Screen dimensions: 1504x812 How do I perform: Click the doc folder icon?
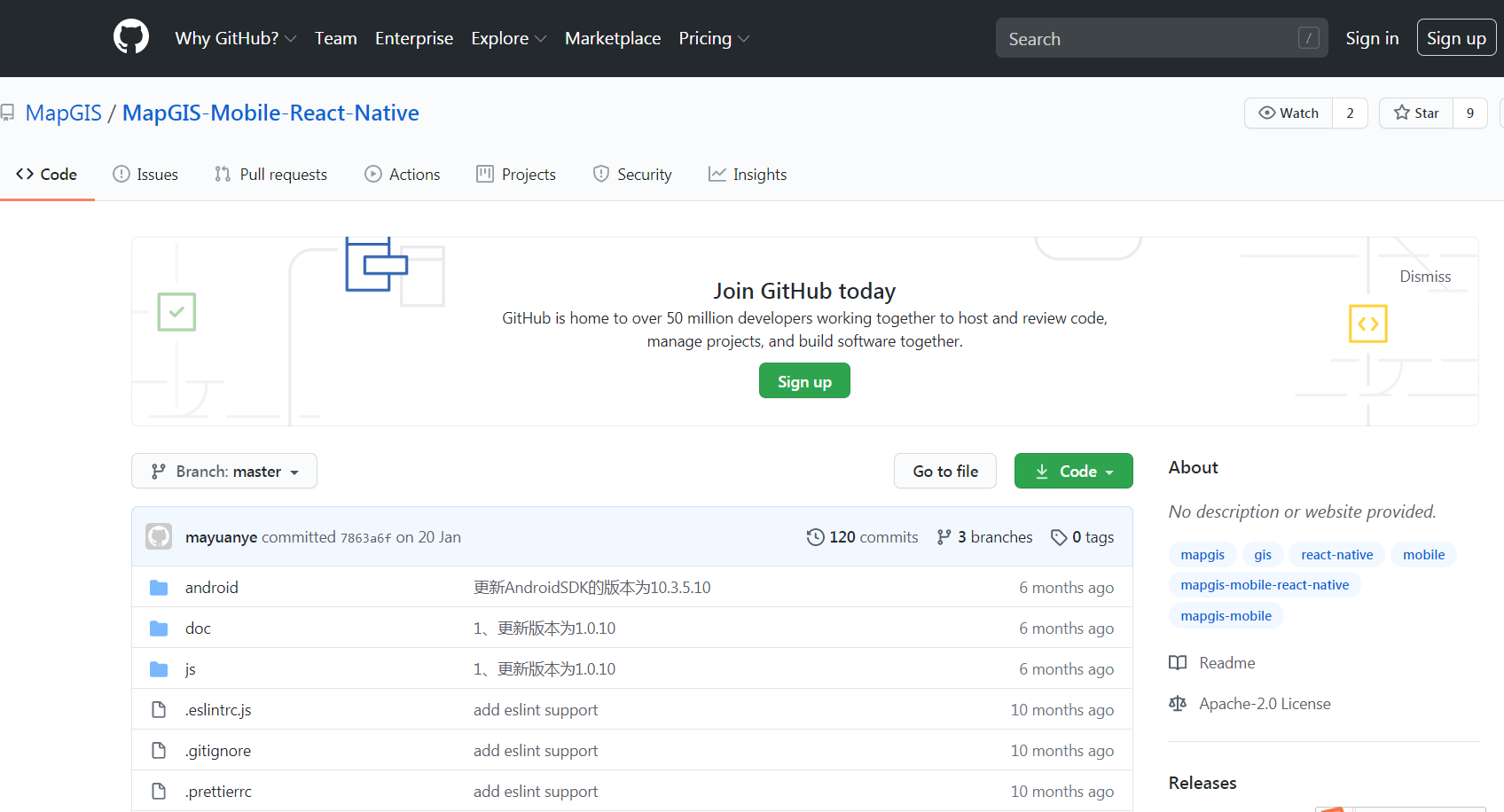click(159, 629)
